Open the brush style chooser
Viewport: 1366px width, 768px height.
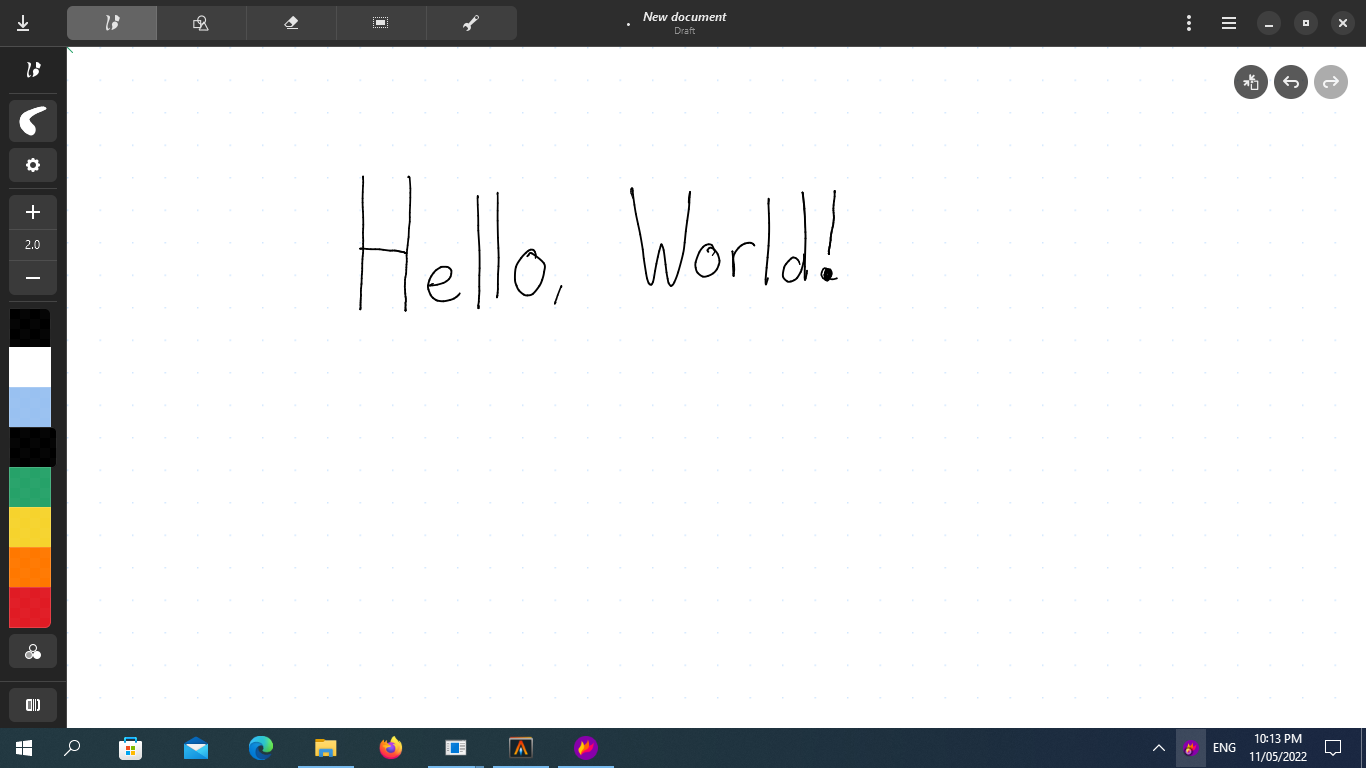[33, 121]
